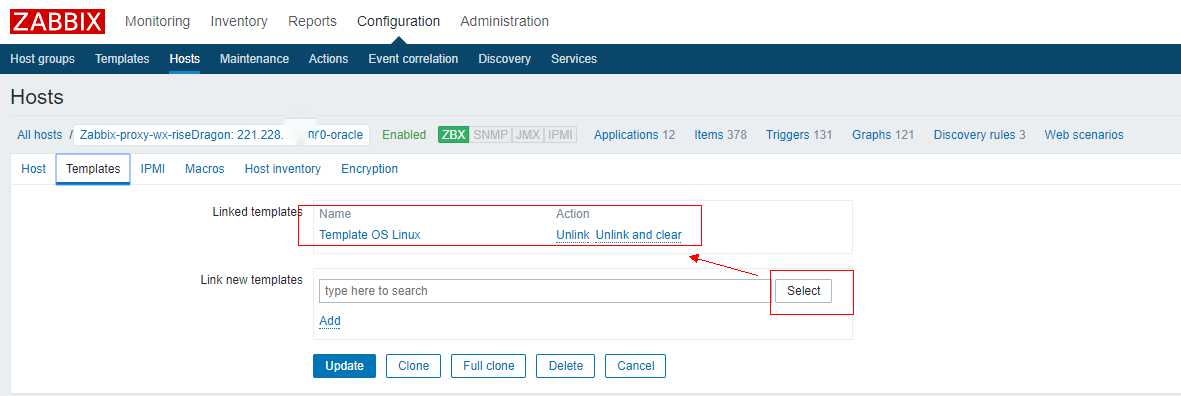Switch to the Encryption tab

pyautogui.click(x=370, y=169)
